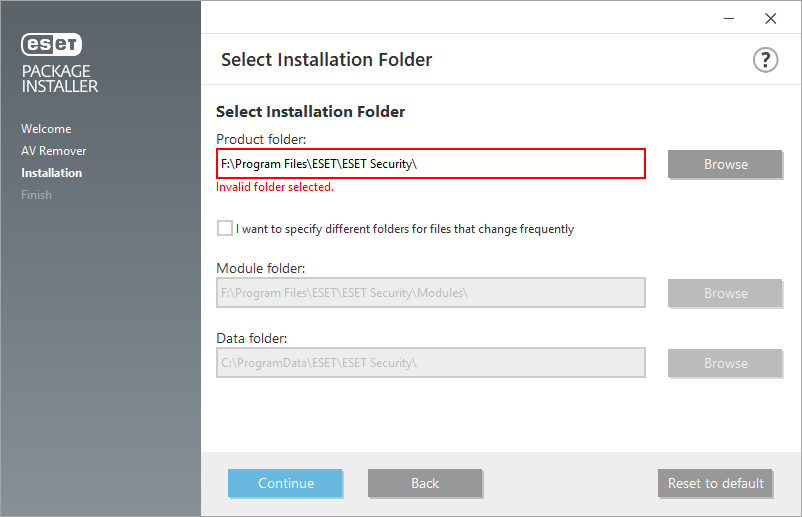Enable different folders for frequently changed files
This screenshot has width=802, height=517.
[x=224, y=228]
